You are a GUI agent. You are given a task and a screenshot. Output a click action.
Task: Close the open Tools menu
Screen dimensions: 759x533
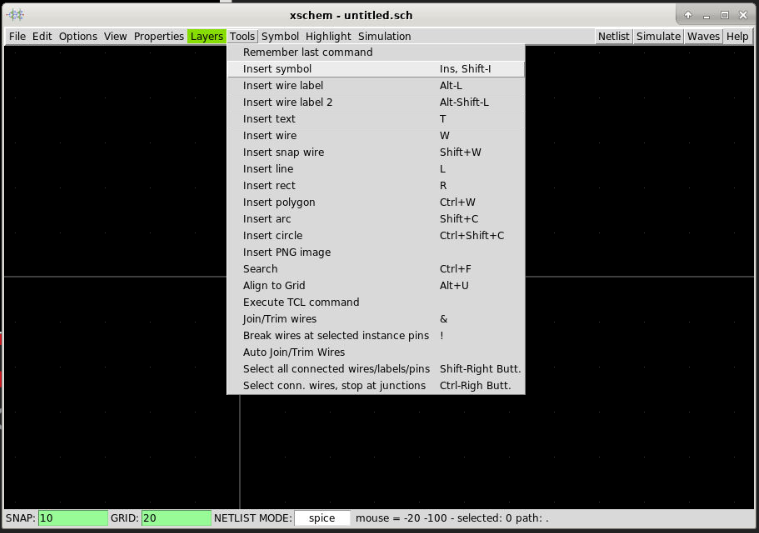point(242,36)
